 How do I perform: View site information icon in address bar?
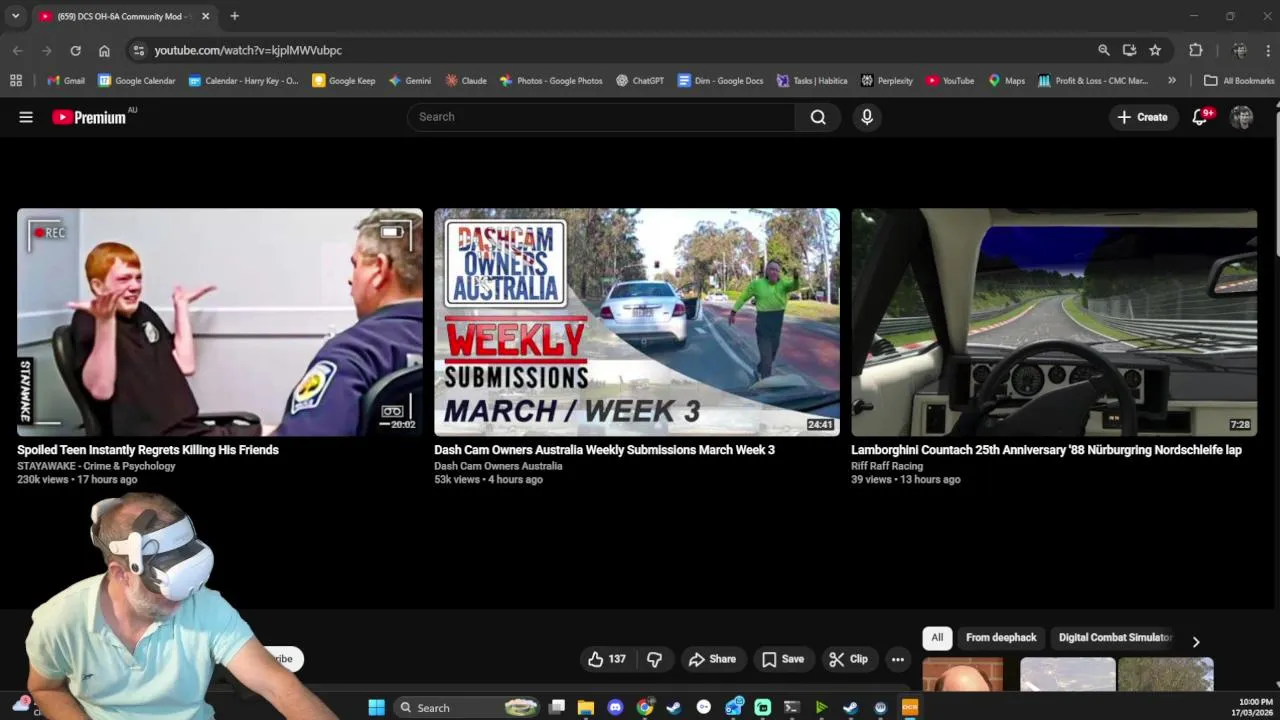[x=139, y=50]
